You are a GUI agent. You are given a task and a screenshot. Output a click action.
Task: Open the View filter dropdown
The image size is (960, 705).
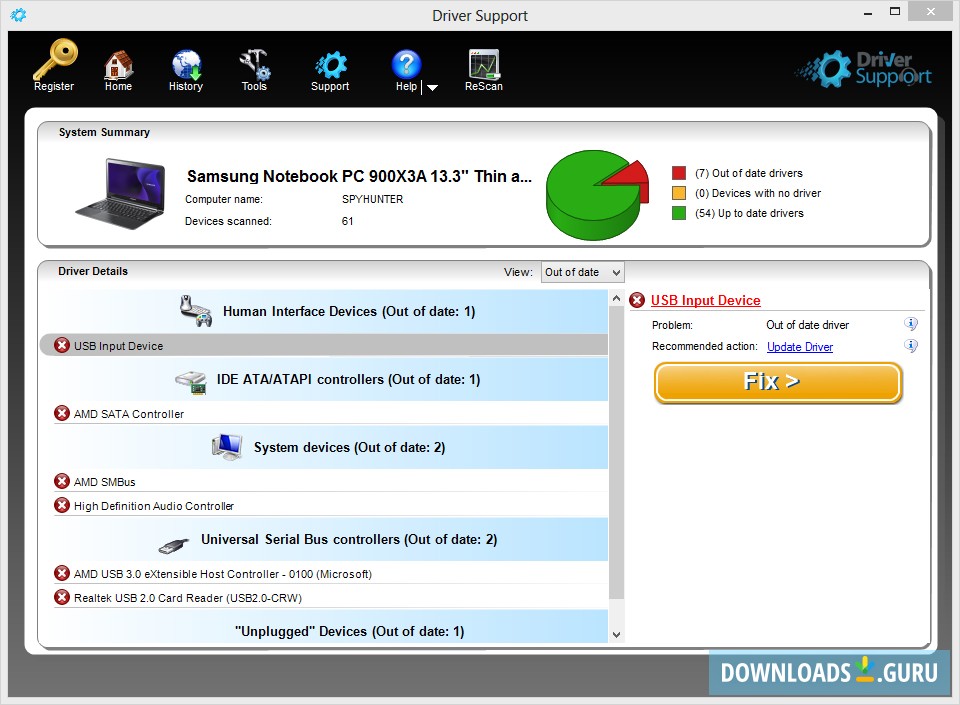point(582,271)
